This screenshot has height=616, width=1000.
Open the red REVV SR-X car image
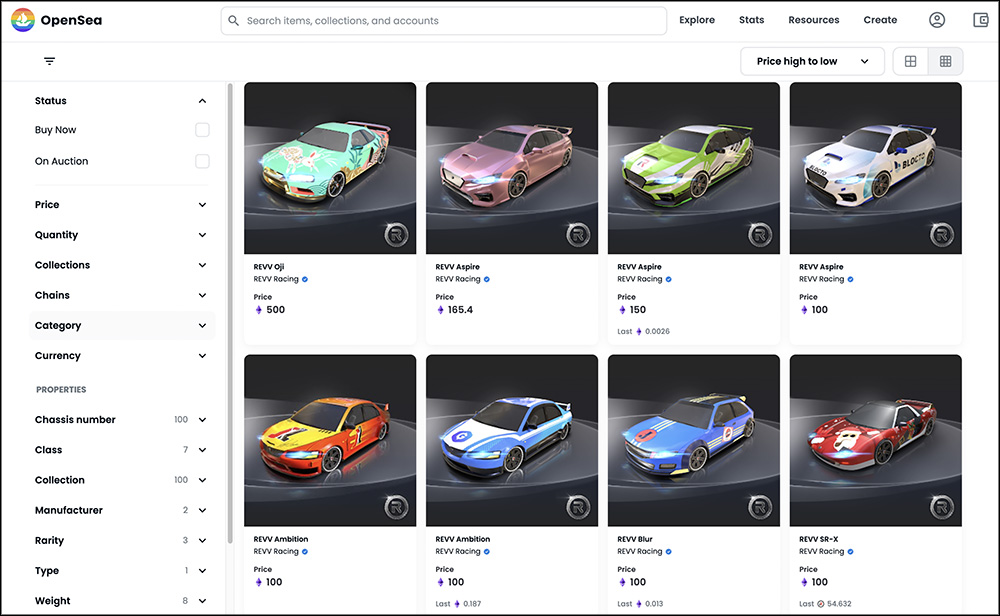pyautogui.click(x=876, y=441)
